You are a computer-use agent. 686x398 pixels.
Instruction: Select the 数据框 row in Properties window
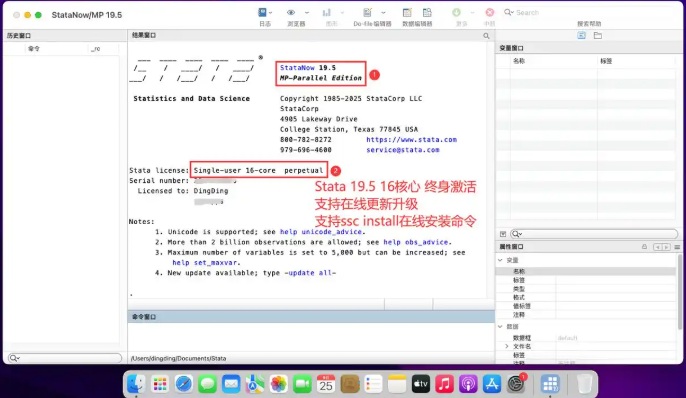tap(586, 338)
